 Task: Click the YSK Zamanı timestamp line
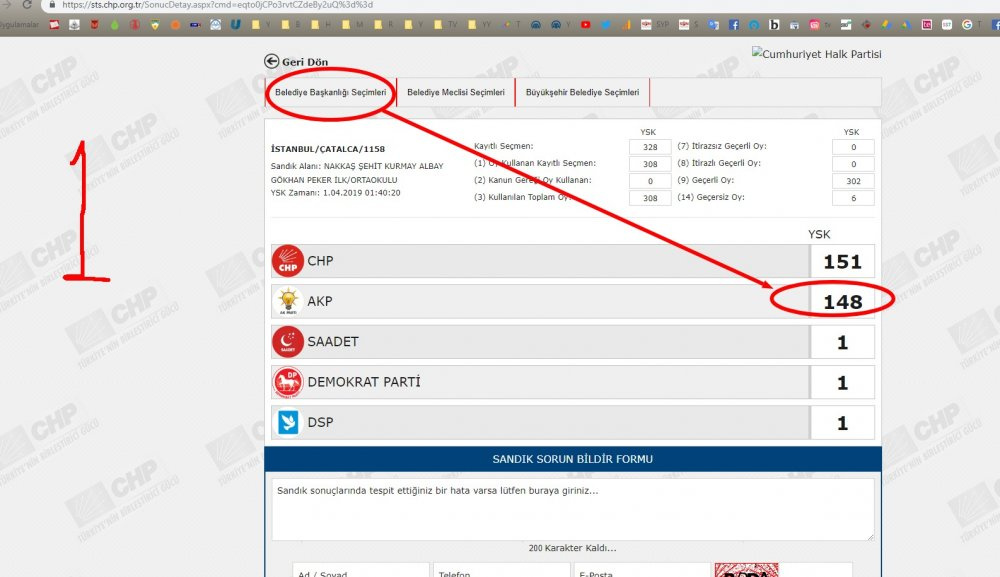(x=335, y=193)
